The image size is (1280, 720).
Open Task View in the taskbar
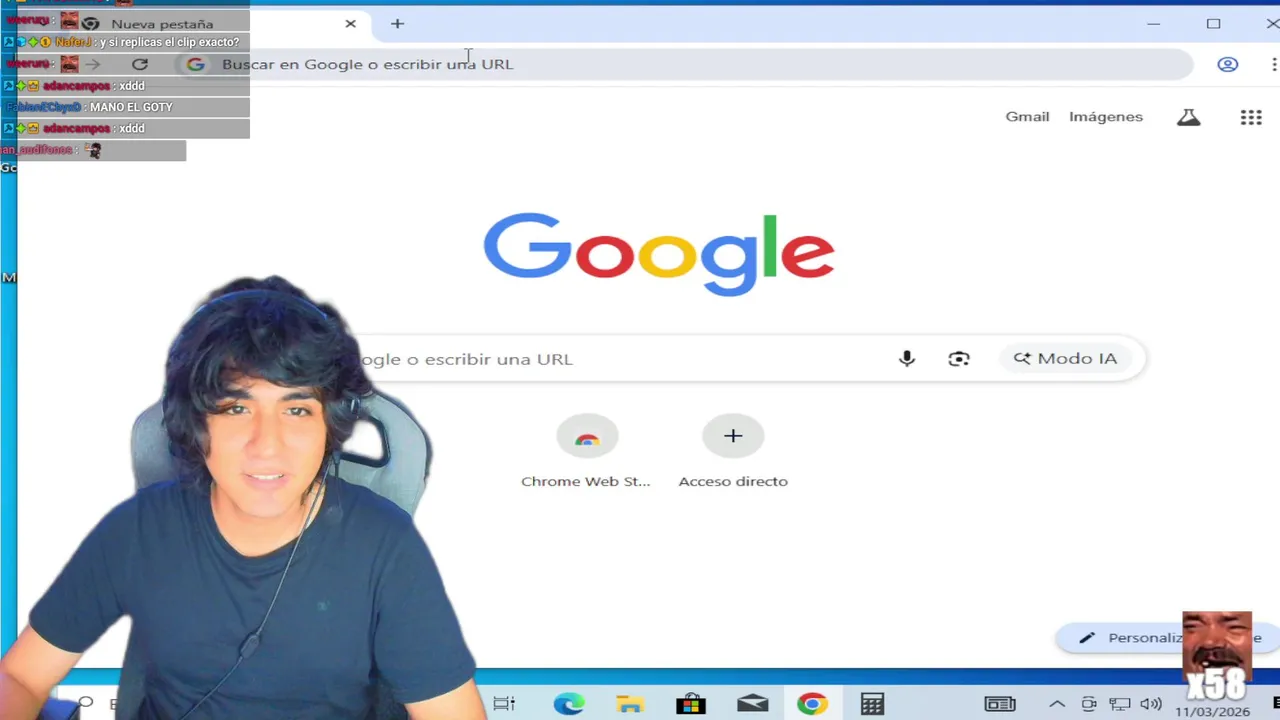[x=504, y=704]
